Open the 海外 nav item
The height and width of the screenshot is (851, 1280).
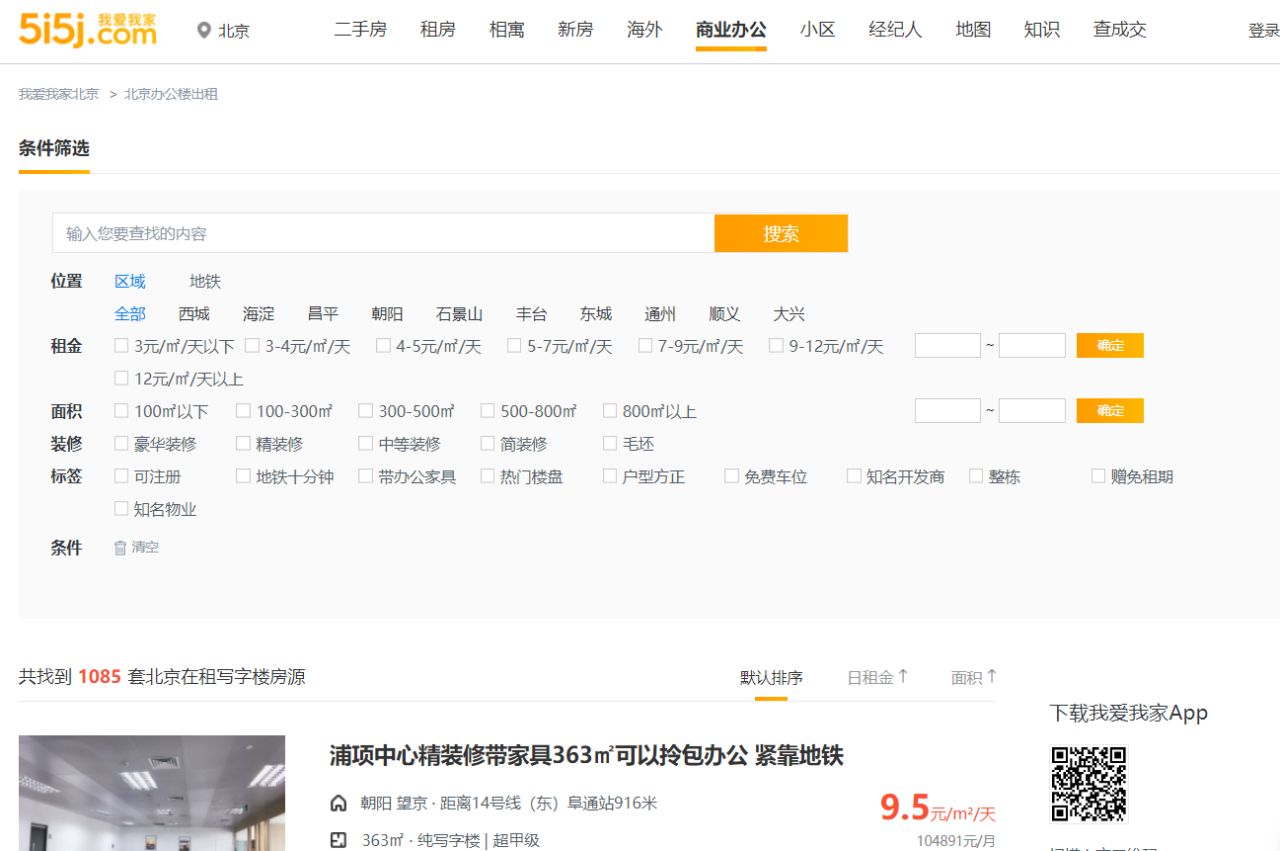tap(645, 30)
